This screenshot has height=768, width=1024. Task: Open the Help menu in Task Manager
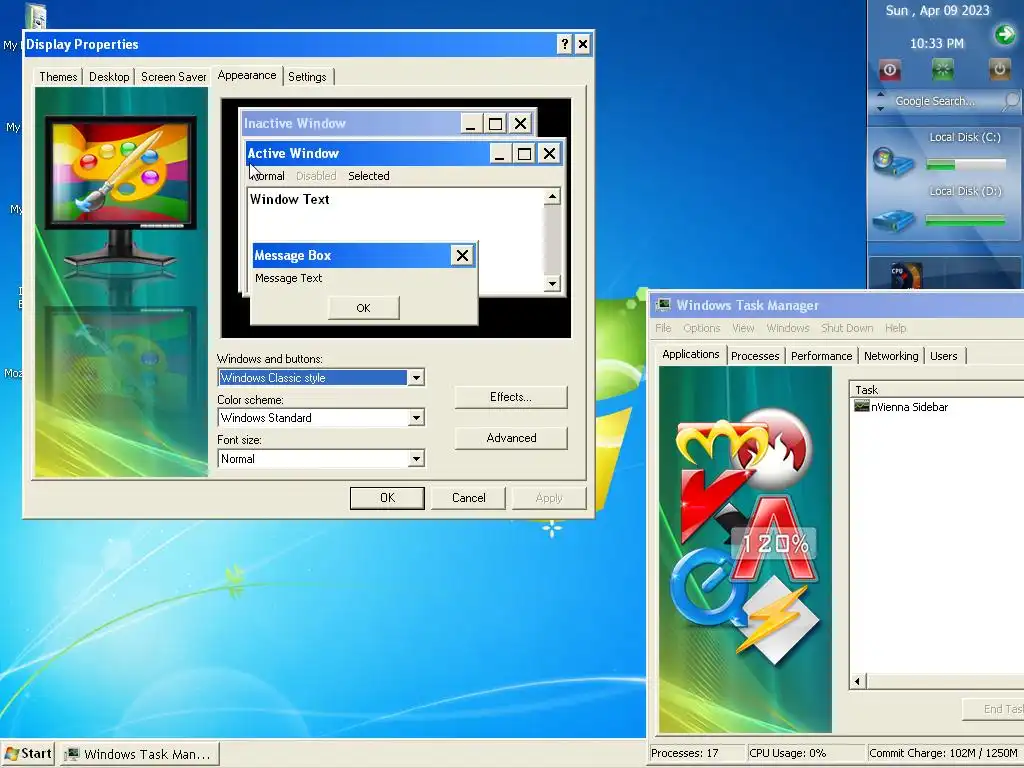pyautogui.click(x=895, y=328)
